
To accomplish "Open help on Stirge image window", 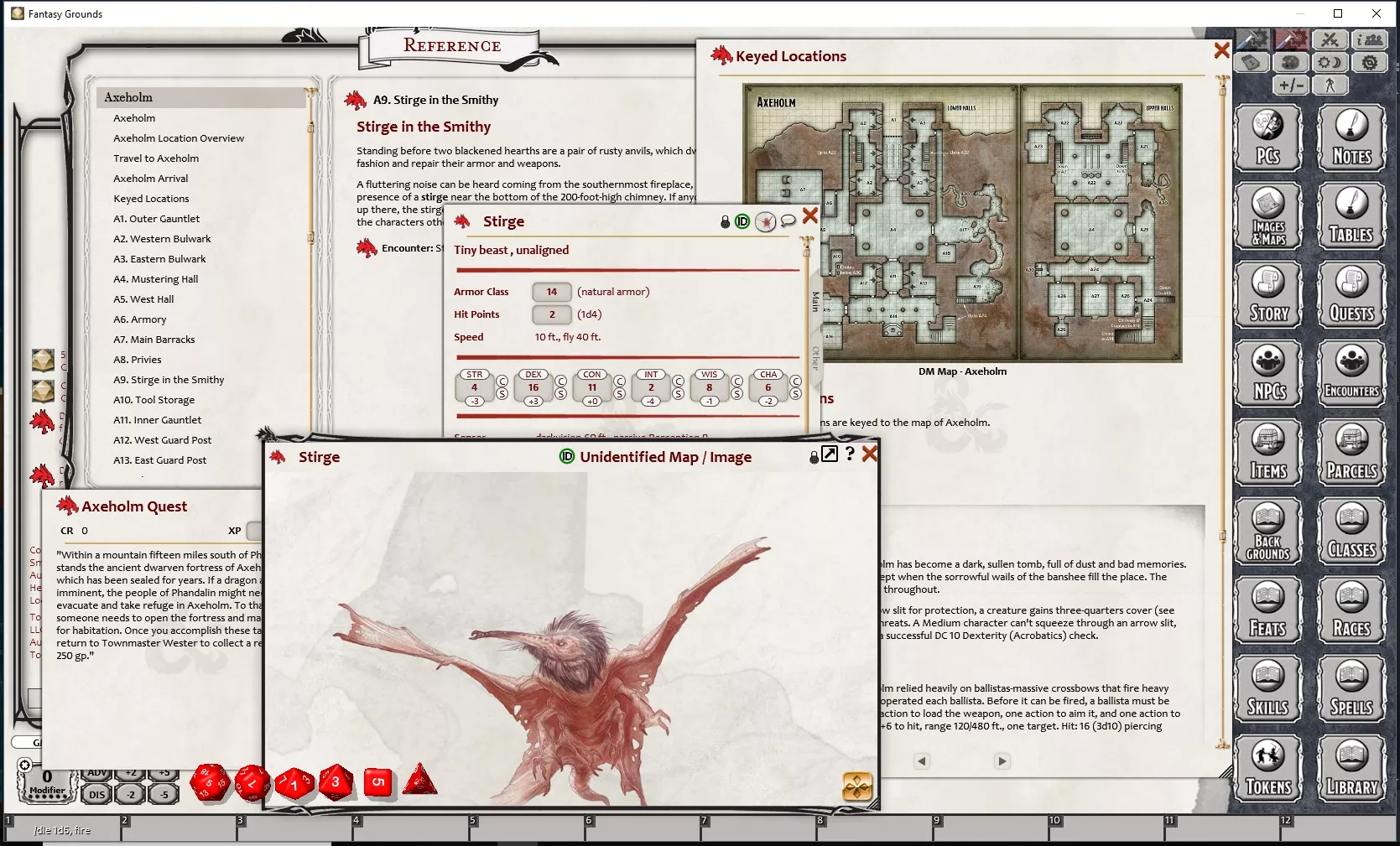I will pos(850,454).
